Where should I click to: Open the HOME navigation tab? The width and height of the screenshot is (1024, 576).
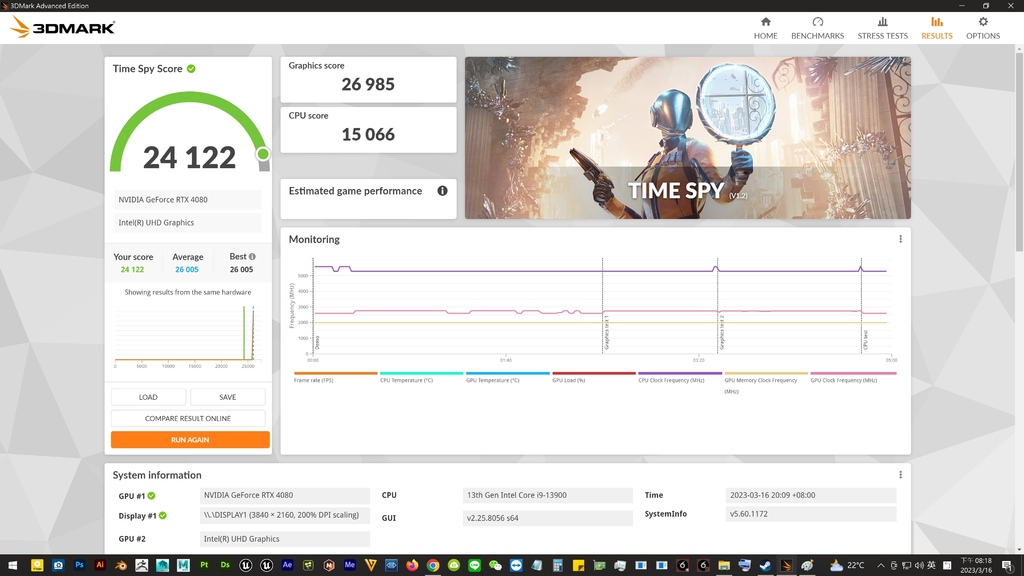click(x=765, y=28)
